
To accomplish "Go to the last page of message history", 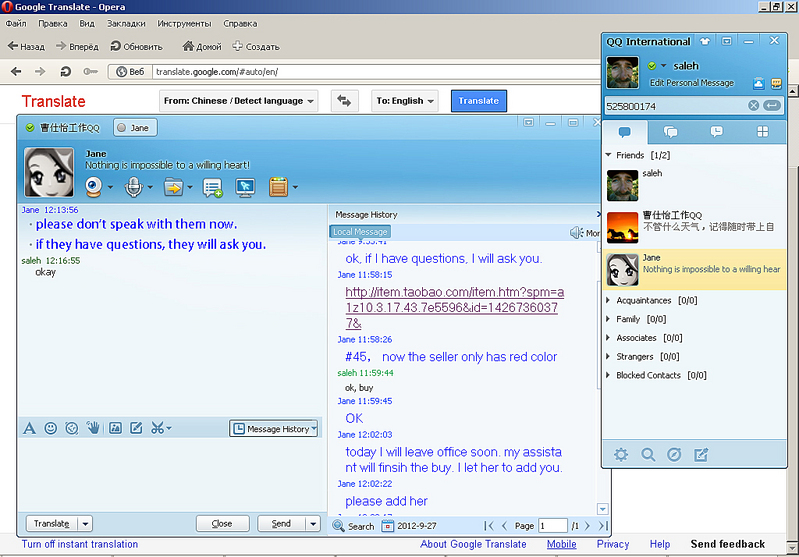I will point(603,525).
